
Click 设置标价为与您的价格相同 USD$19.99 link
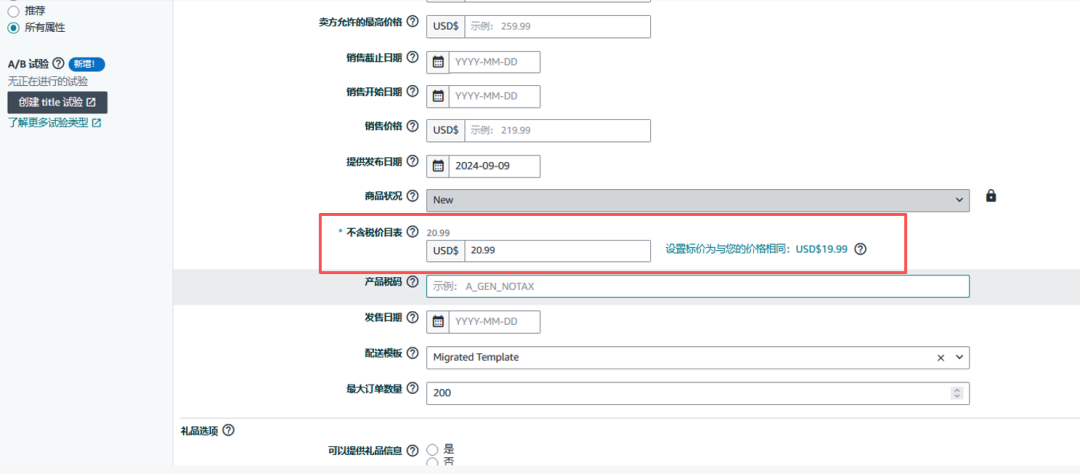click(756, 249)
